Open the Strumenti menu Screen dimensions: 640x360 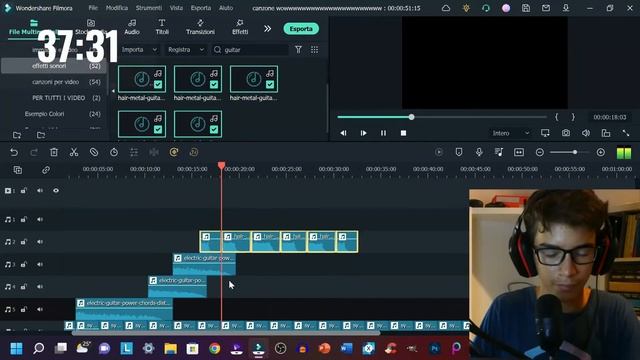[x=149, y=8]
